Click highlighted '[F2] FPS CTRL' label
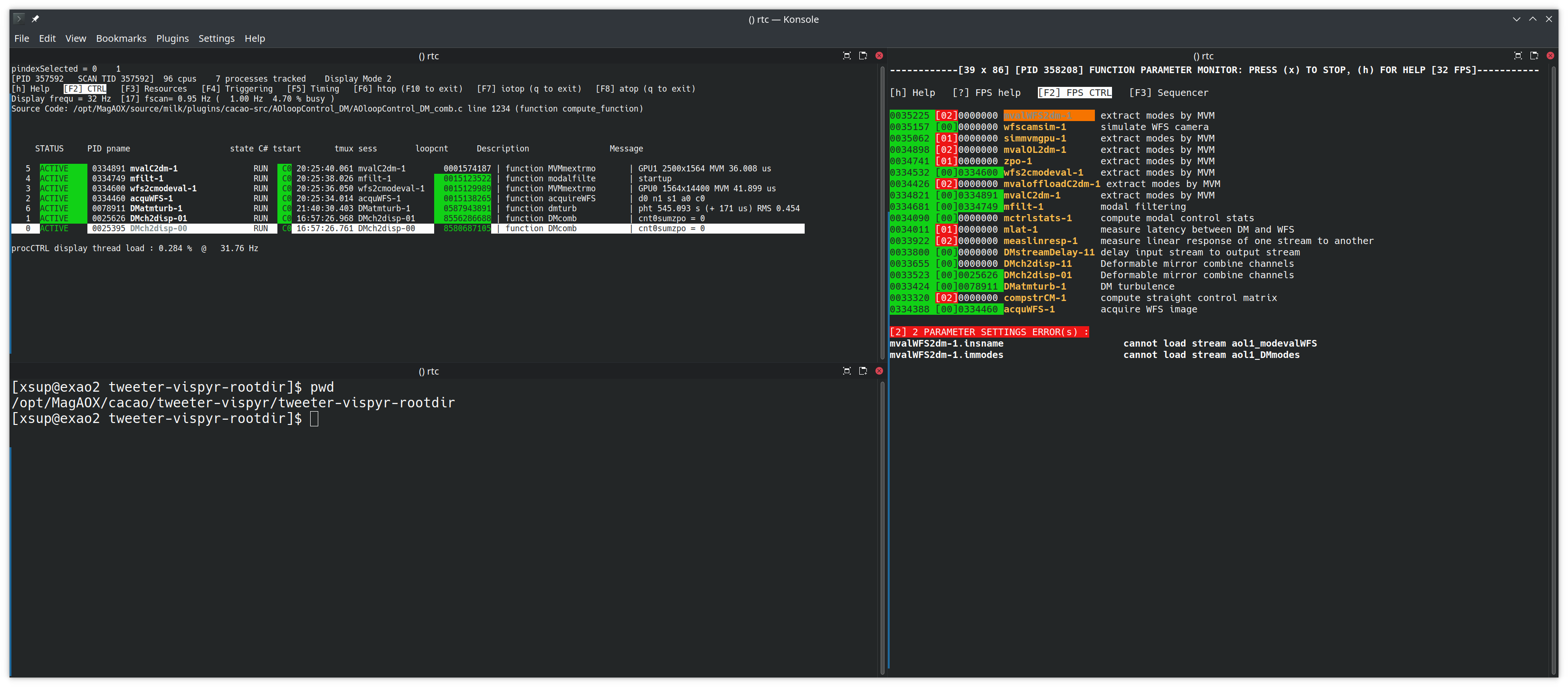1568x687 pixels. click(1075, 93)
